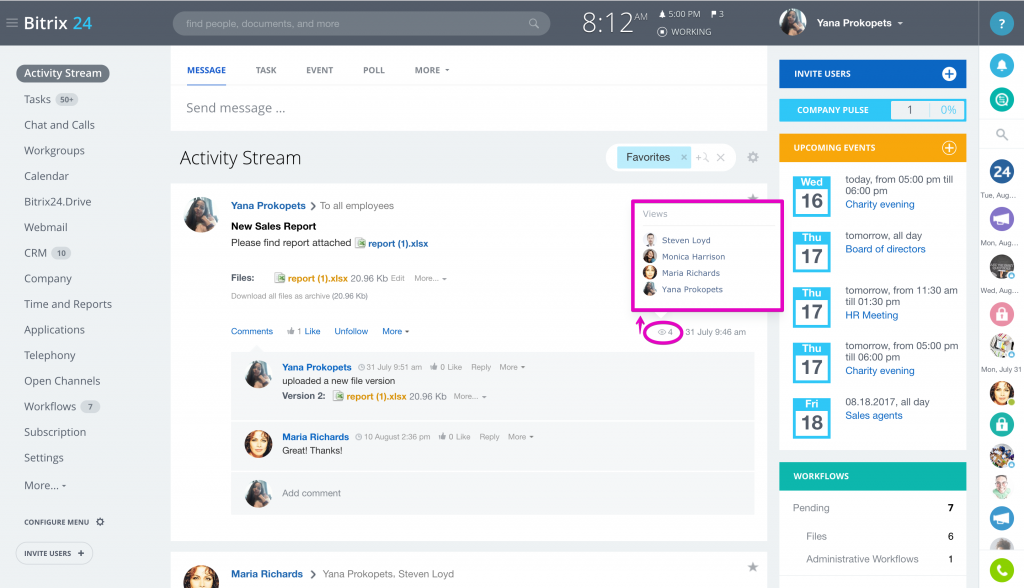1024x588 pixels.
Task: Click the help question mark icon
Action: (1001, 24)
